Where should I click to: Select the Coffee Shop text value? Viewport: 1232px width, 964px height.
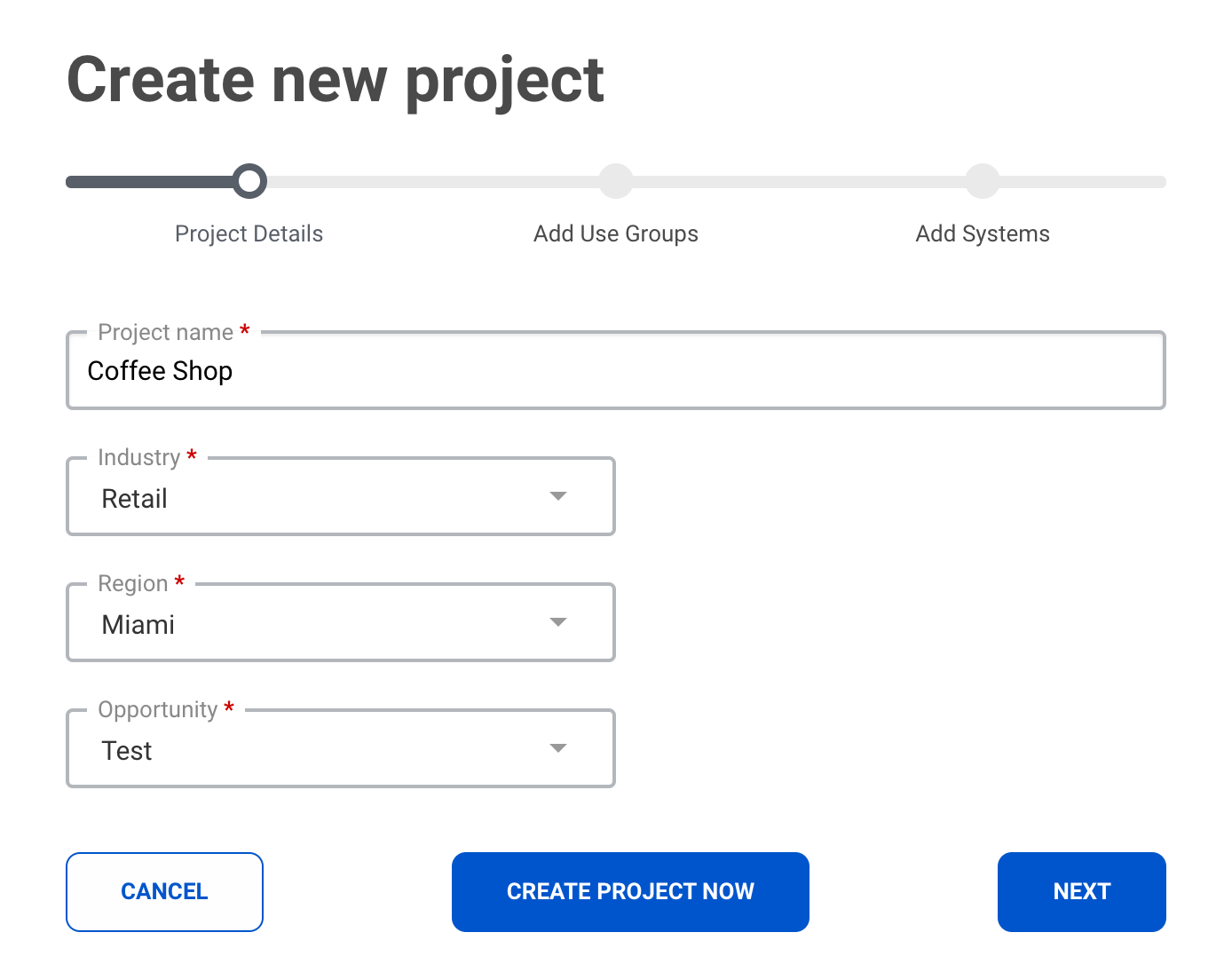[160, 370]
